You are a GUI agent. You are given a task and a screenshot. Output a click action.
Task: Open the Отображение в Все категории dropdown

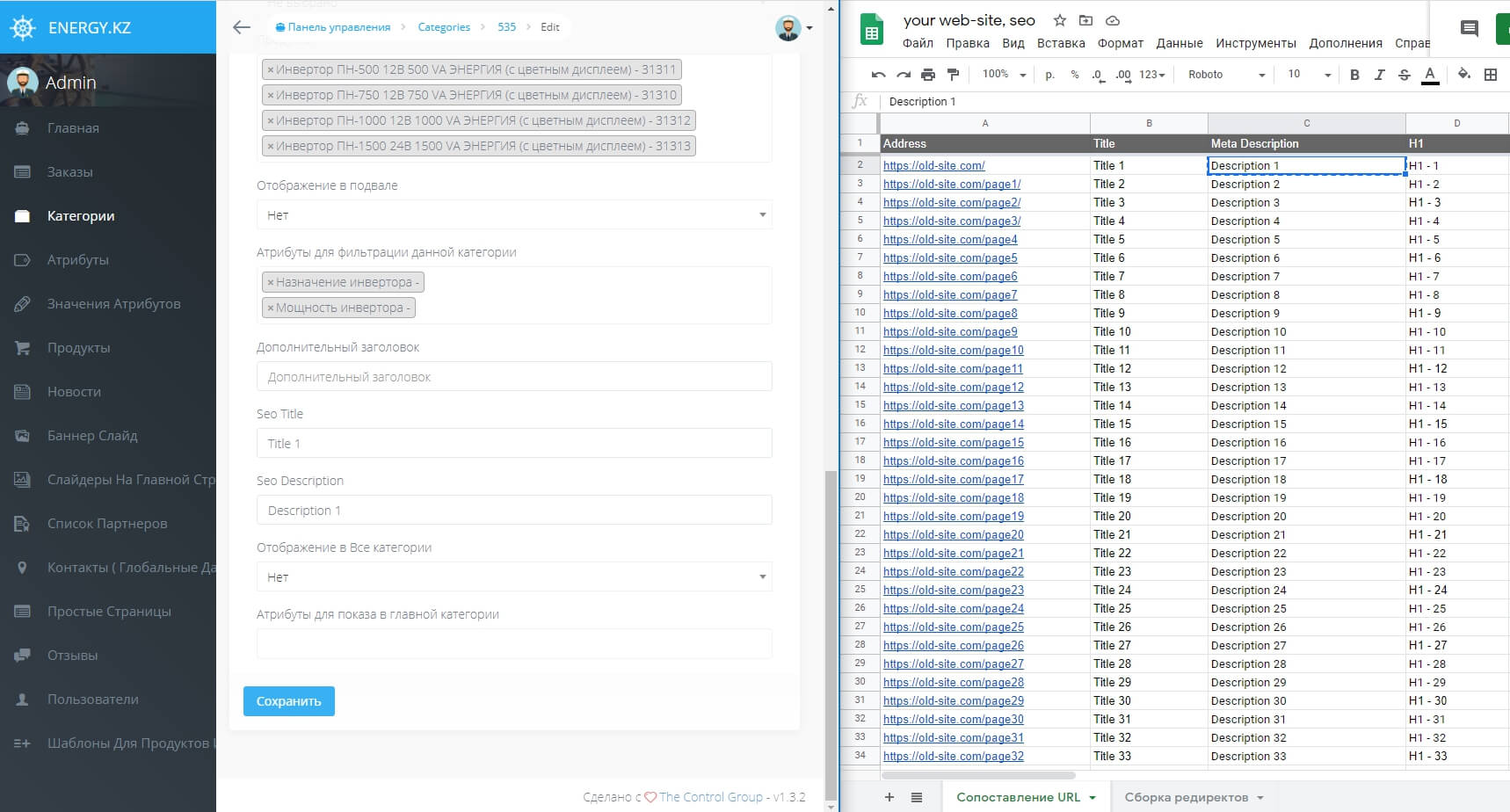click(514, 576)
